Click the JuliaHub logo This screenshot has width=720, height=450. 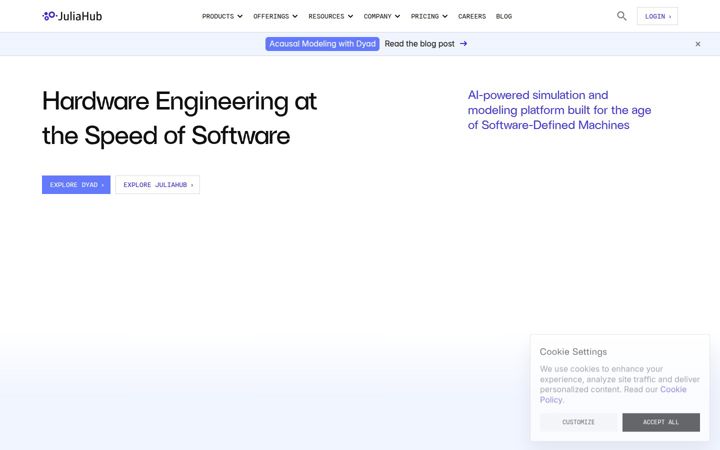[x=72, y=16]
